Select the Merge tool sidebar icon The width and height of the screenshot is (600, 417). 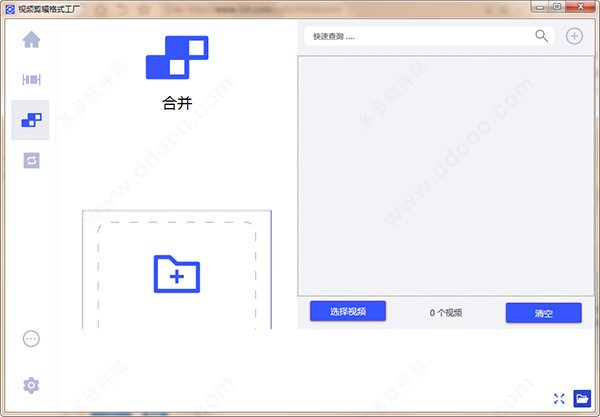(x=31, y=120)
